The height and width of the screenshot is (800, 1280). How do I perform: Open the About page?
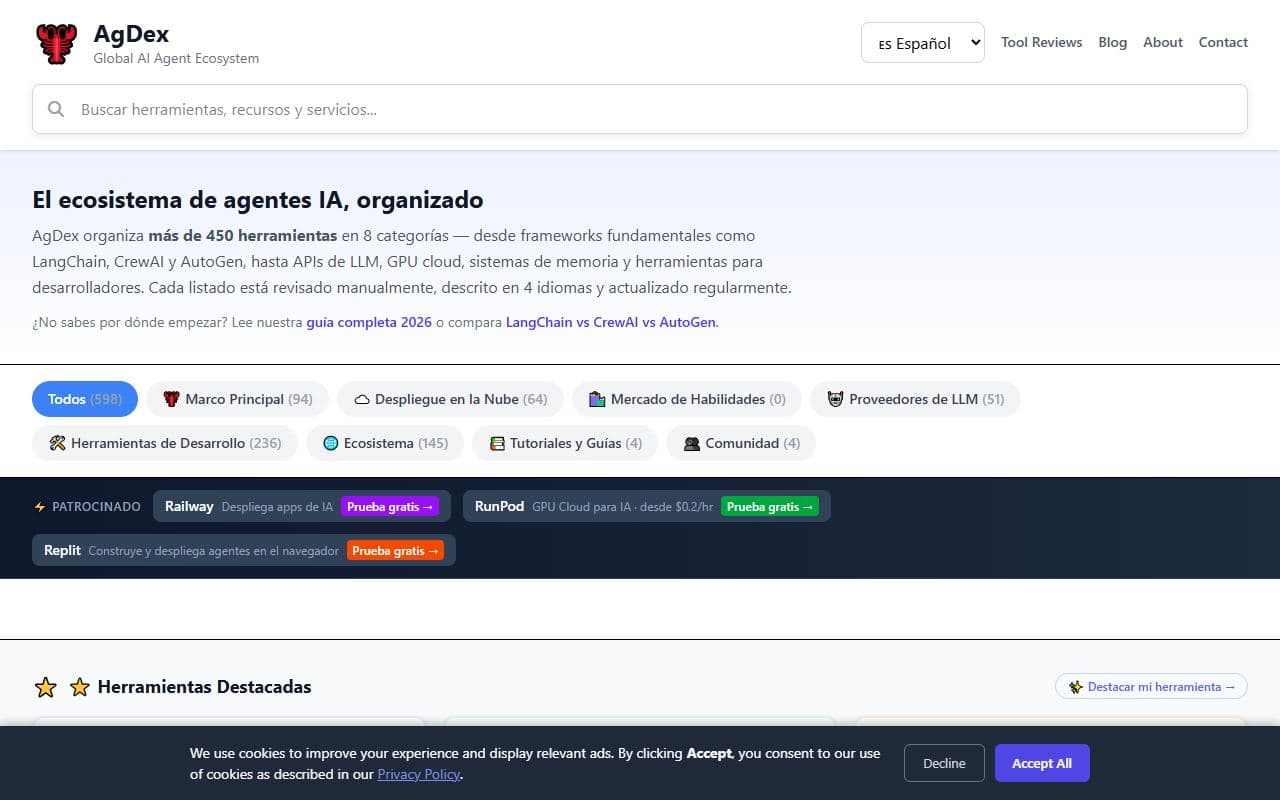click(x=1162, y=42)
